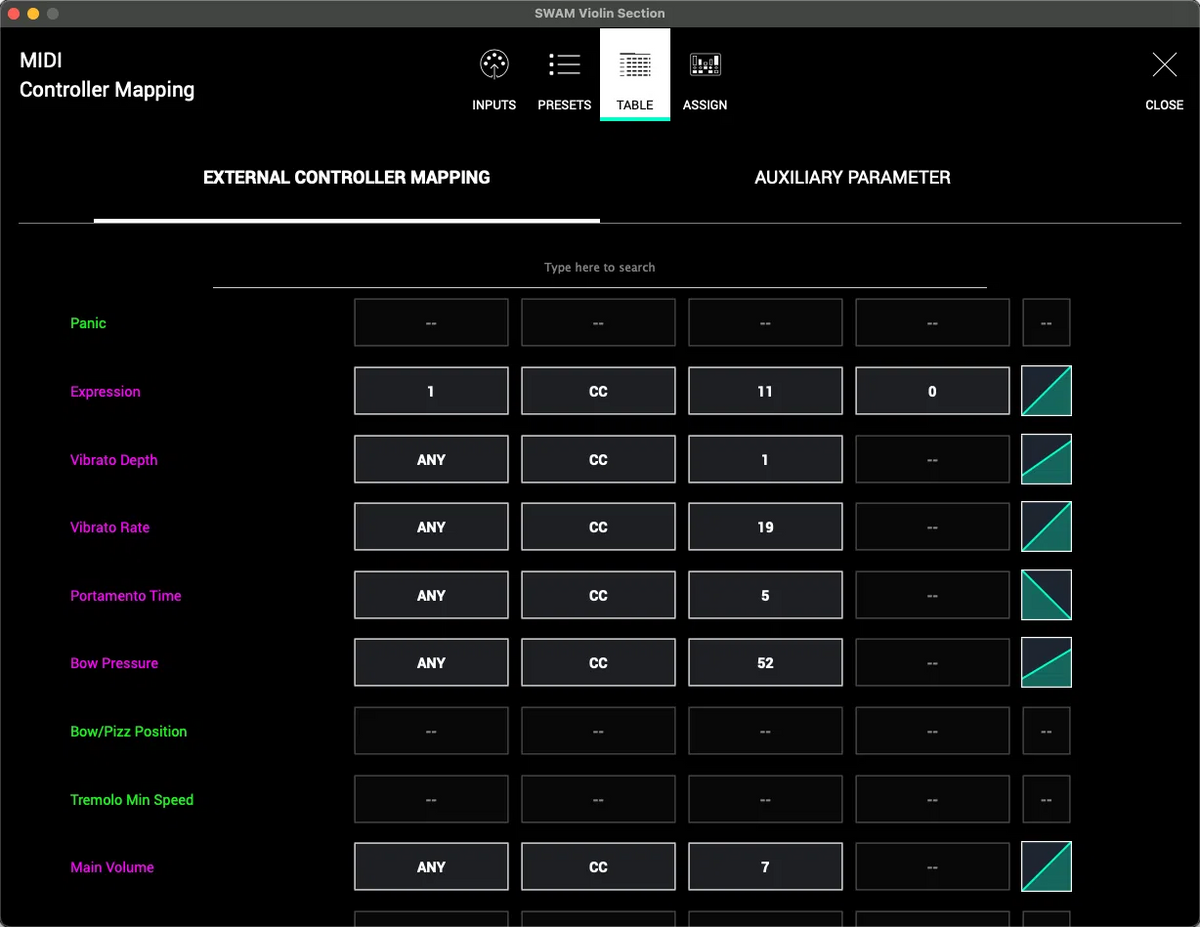Viewport: 1200px width, 927px height.
Task: Edit the Vibrato Depth response curve
Action: coord(1046,459)
